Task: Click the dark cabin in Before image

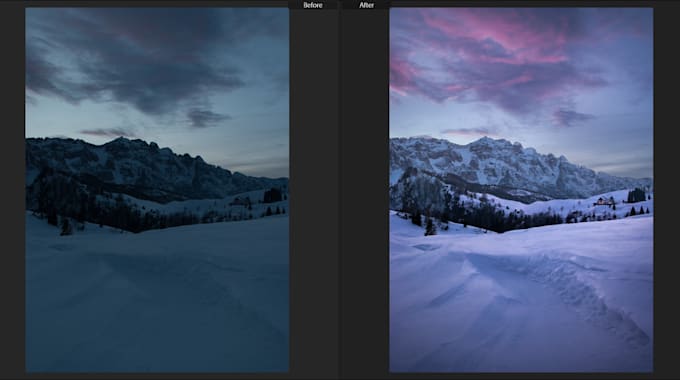Action: tap(240, 201)
